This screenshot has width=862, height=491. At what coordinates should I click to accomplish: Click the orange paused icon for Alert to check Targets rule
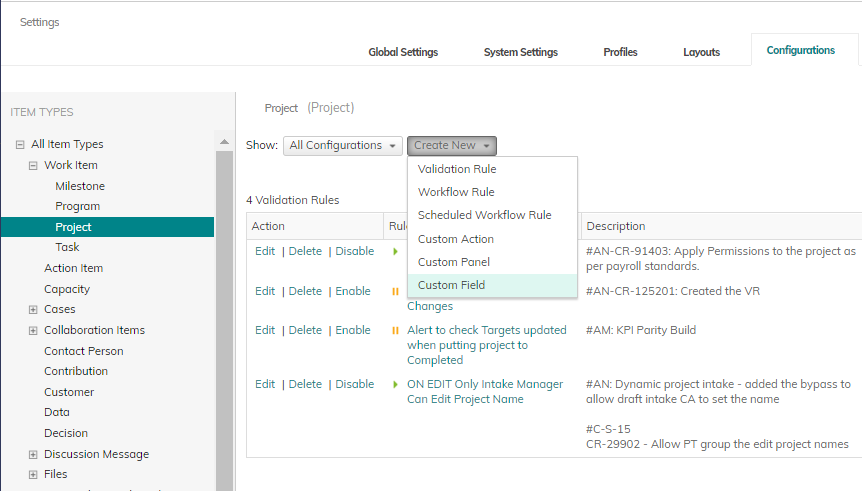[x=395, y=331]
